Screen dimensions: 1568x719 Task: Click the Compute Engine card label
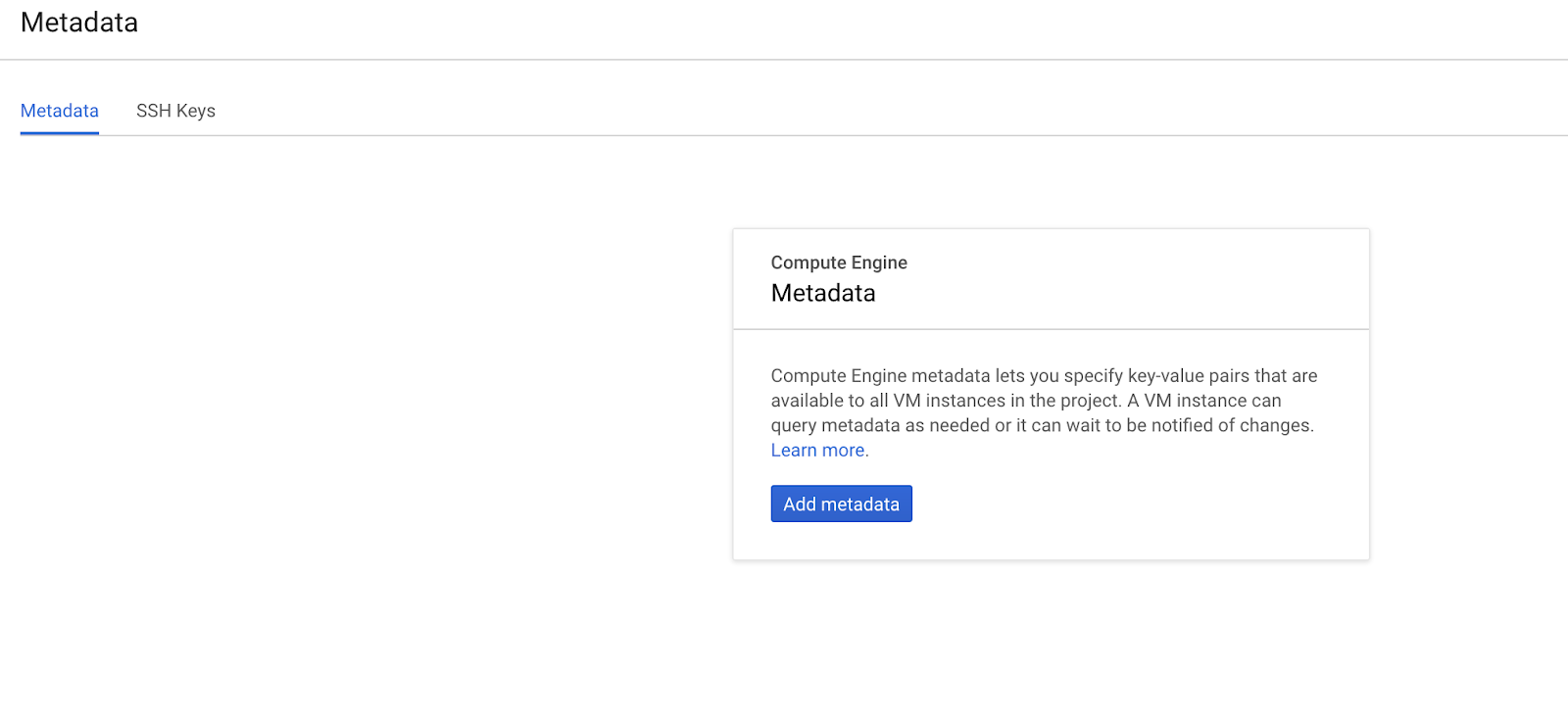pyautogui.click(x=839, y=263)
